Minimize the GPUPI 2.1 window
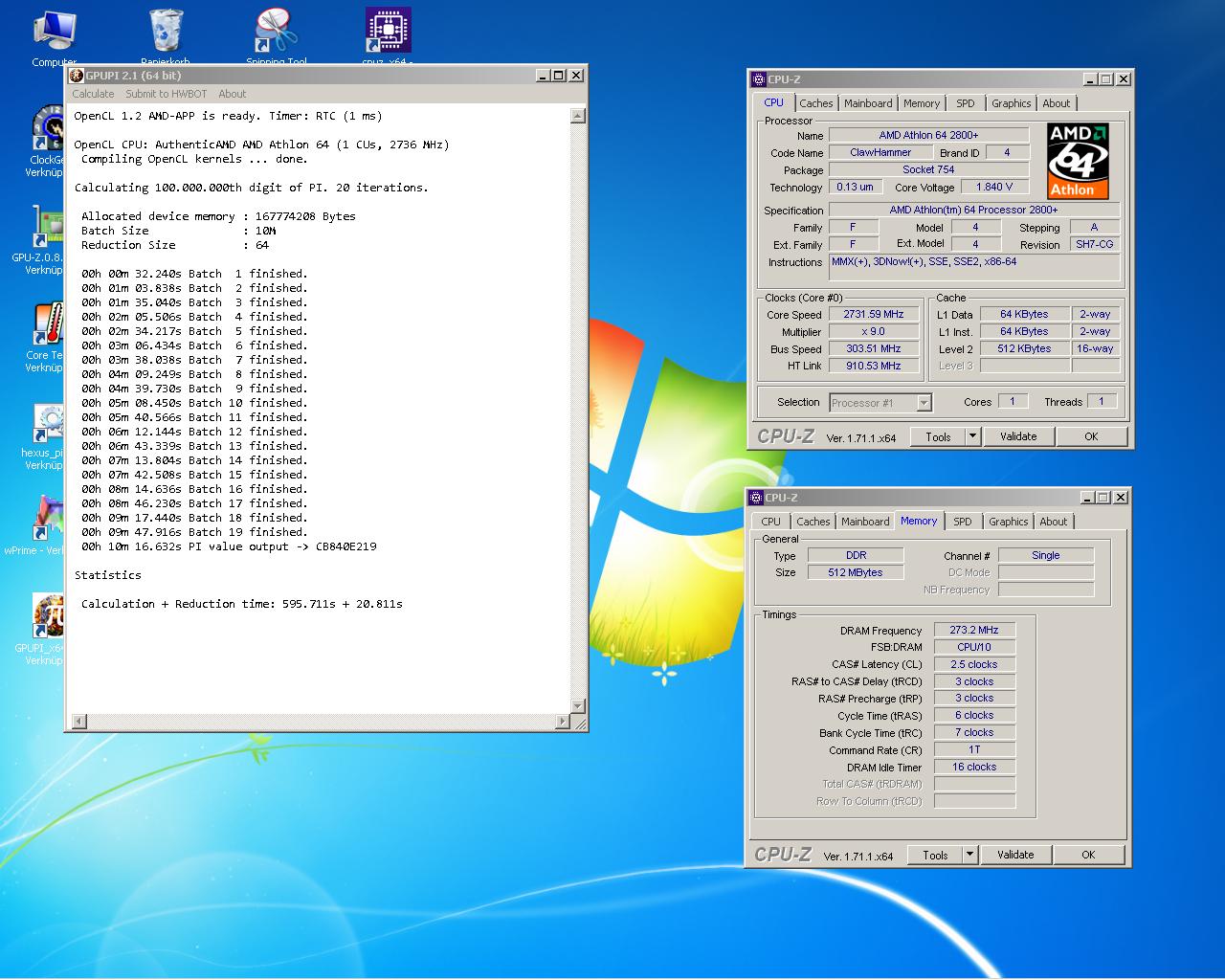The height and width of the screenshot is (980, 1225). 544,76
